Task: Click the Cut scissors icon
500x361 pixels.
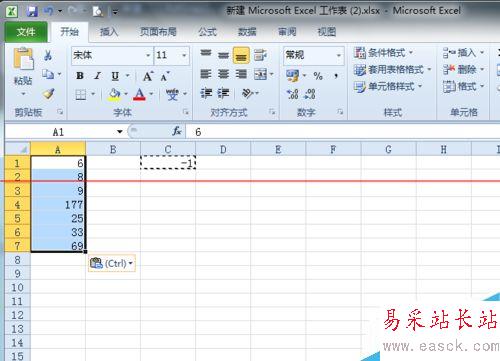Action: click(48, 55)
